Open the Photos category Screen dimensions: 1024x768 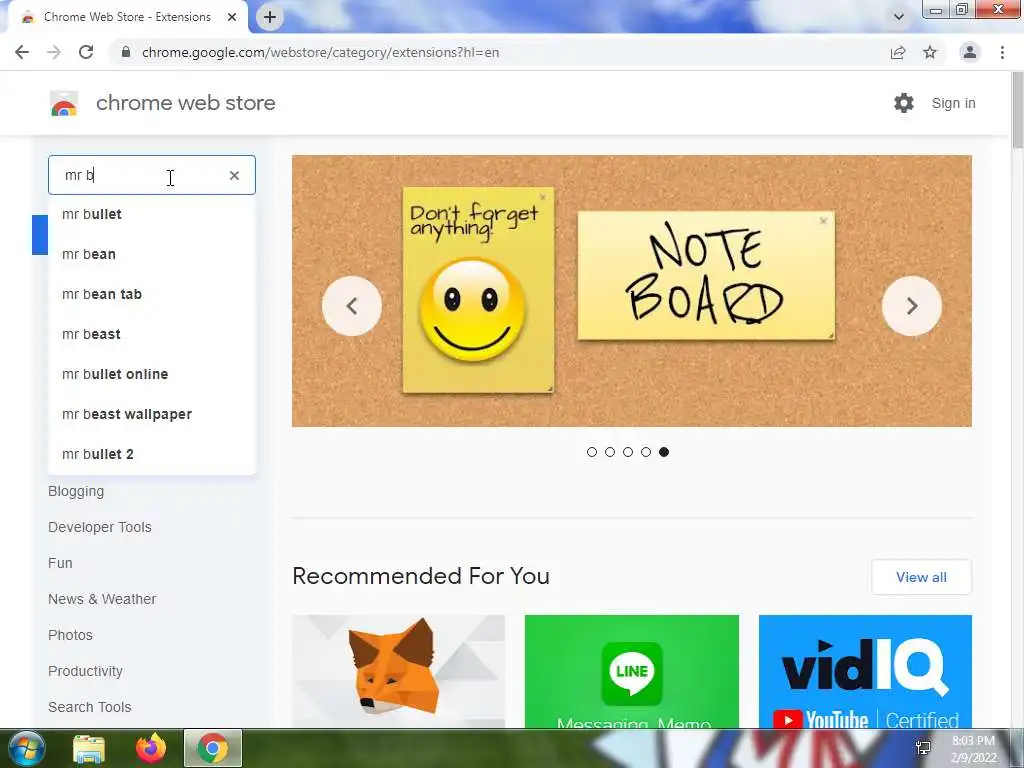[71, 635]
